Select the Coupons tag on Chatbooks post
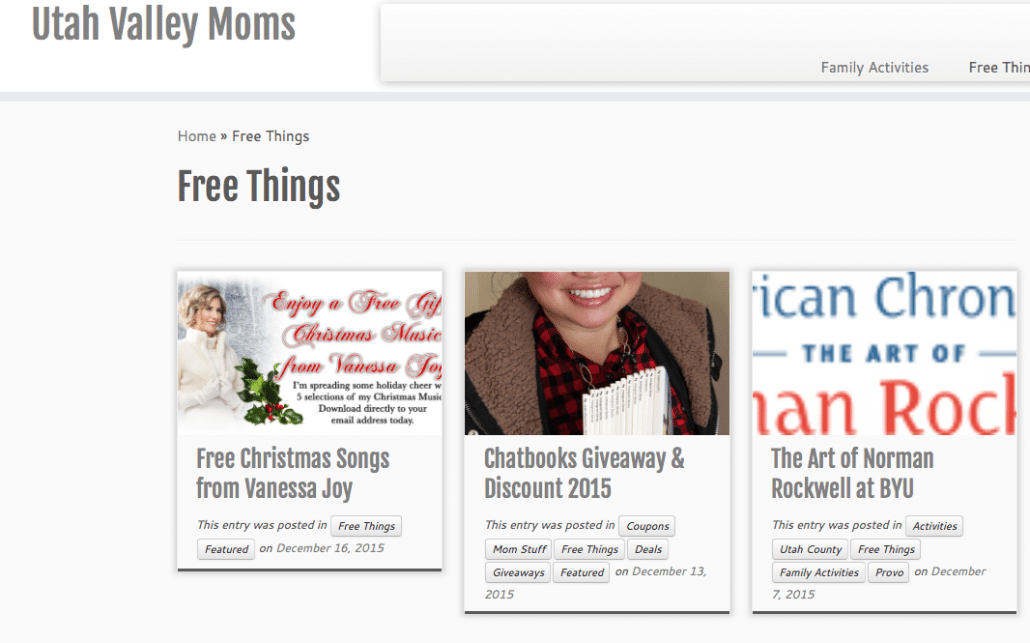 click(647, 526)
